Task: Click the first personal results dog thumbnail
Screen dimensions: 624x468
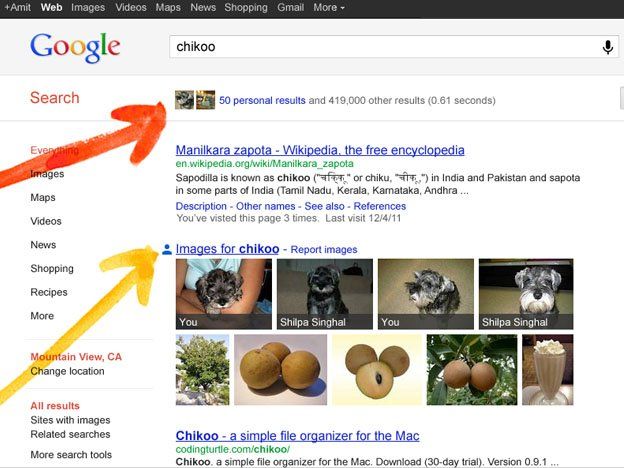Action: (184, 100)
